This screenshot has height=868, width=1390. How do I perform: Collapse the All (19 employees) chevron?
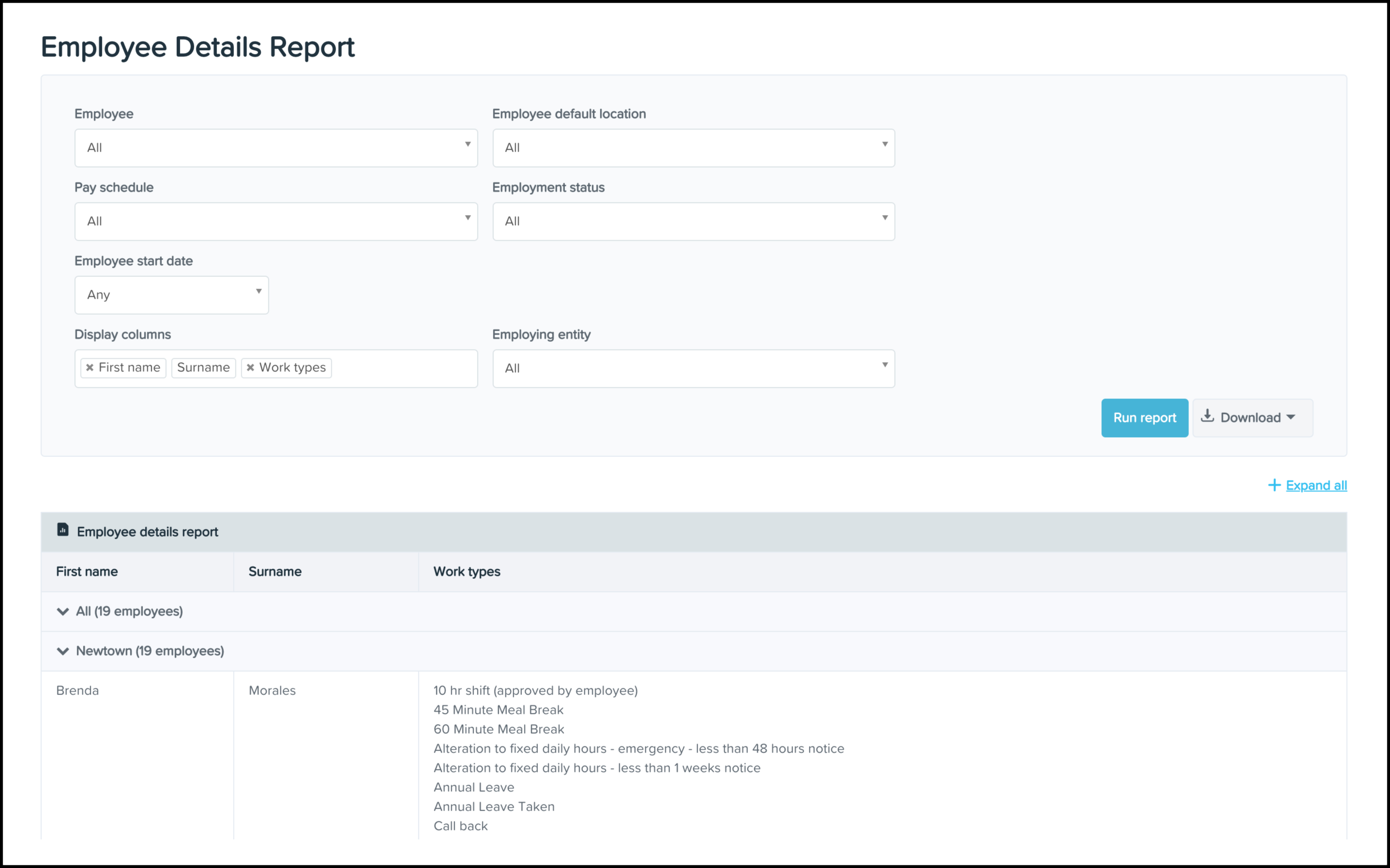point(63,612)
